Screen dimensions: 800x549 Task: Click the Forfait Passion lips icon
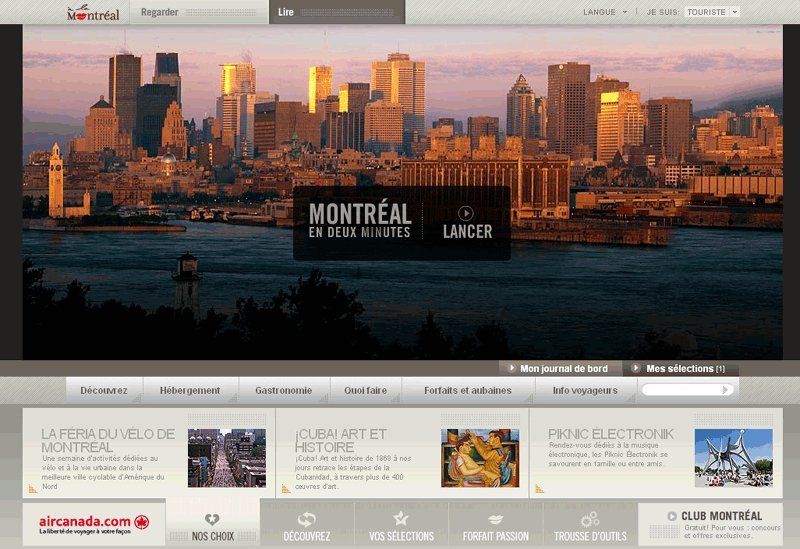[x=495, y=519]
